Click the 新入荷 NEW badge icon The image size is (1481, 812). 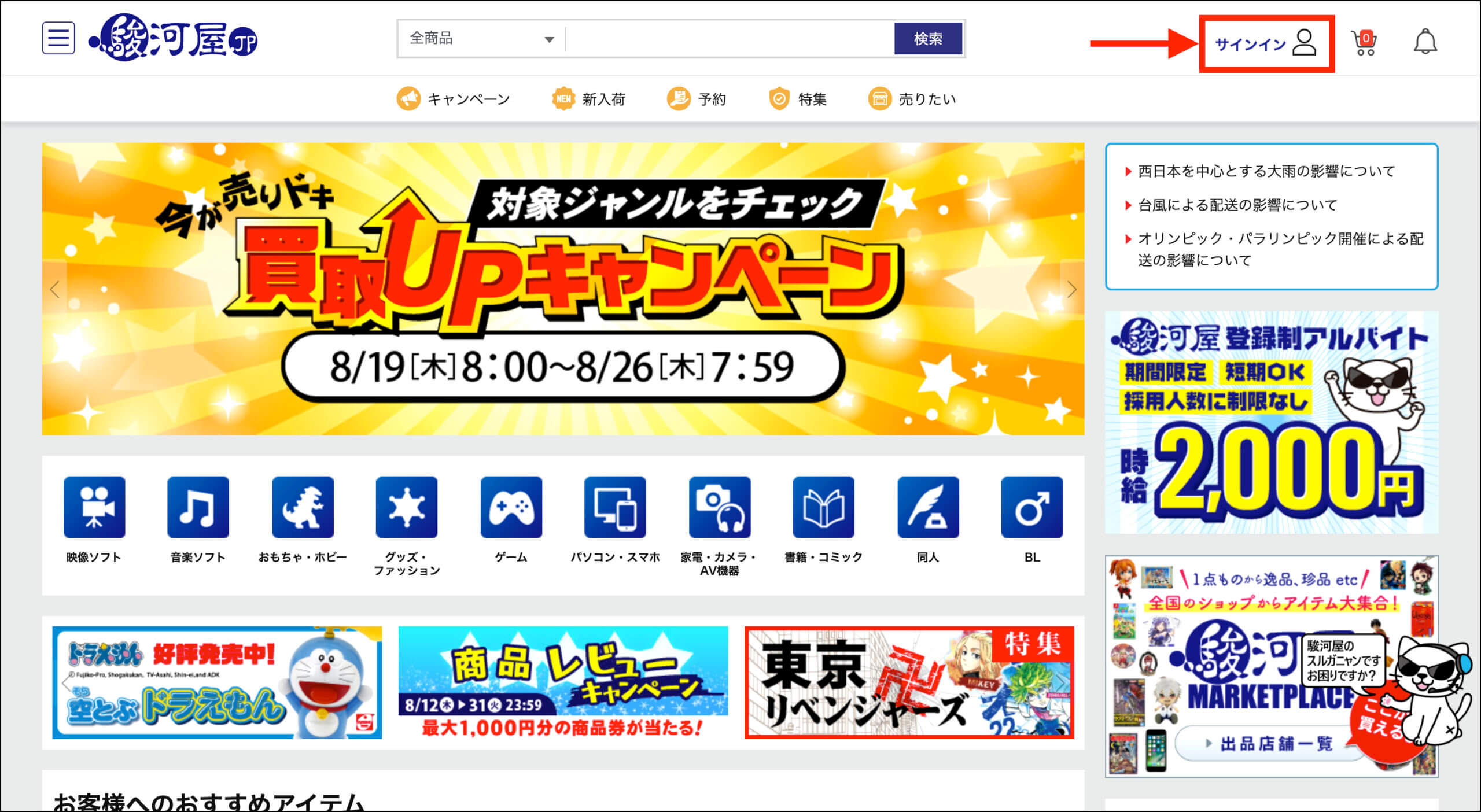point(563,99)
